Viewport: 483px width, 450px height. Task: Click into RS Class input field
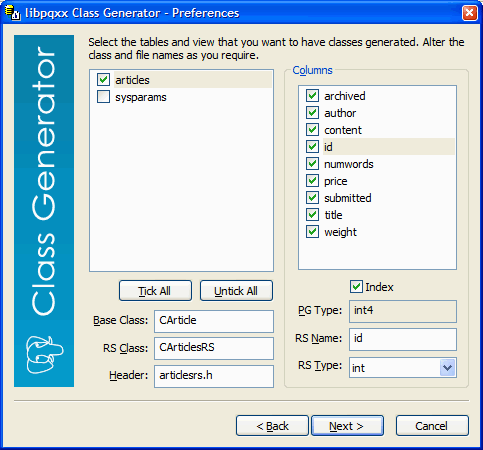(214, 348)
